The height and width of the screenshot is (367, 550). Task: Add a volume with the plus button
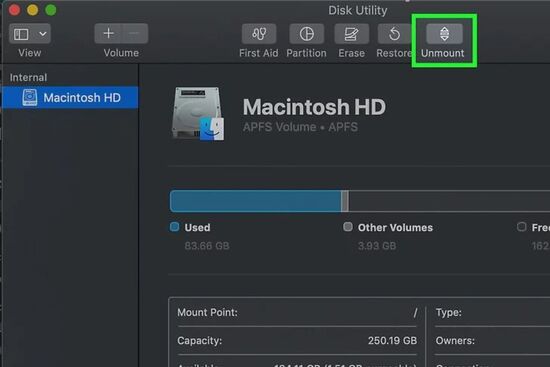108,33
